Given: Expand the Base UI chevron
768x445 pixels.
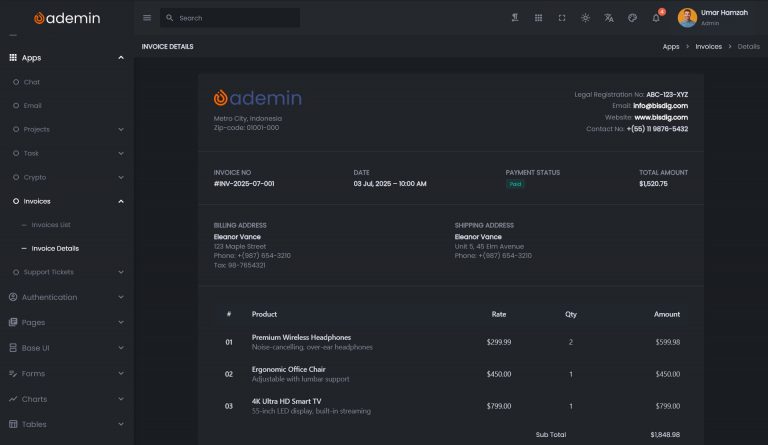Looking at the screenshot, I should tap(121, 348).
